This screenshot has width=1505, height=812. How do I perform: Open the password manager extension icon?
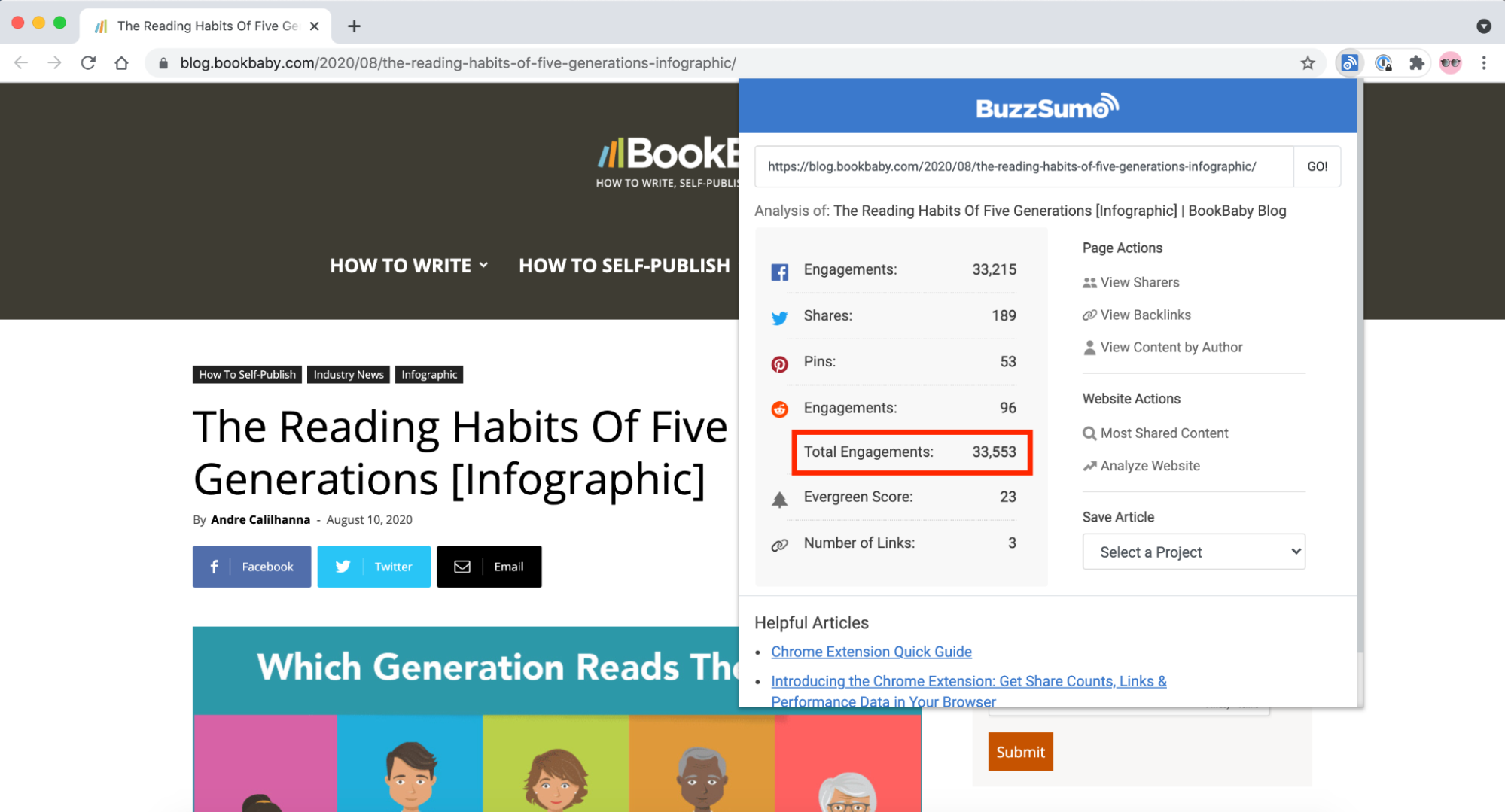tap(1383, 63)
